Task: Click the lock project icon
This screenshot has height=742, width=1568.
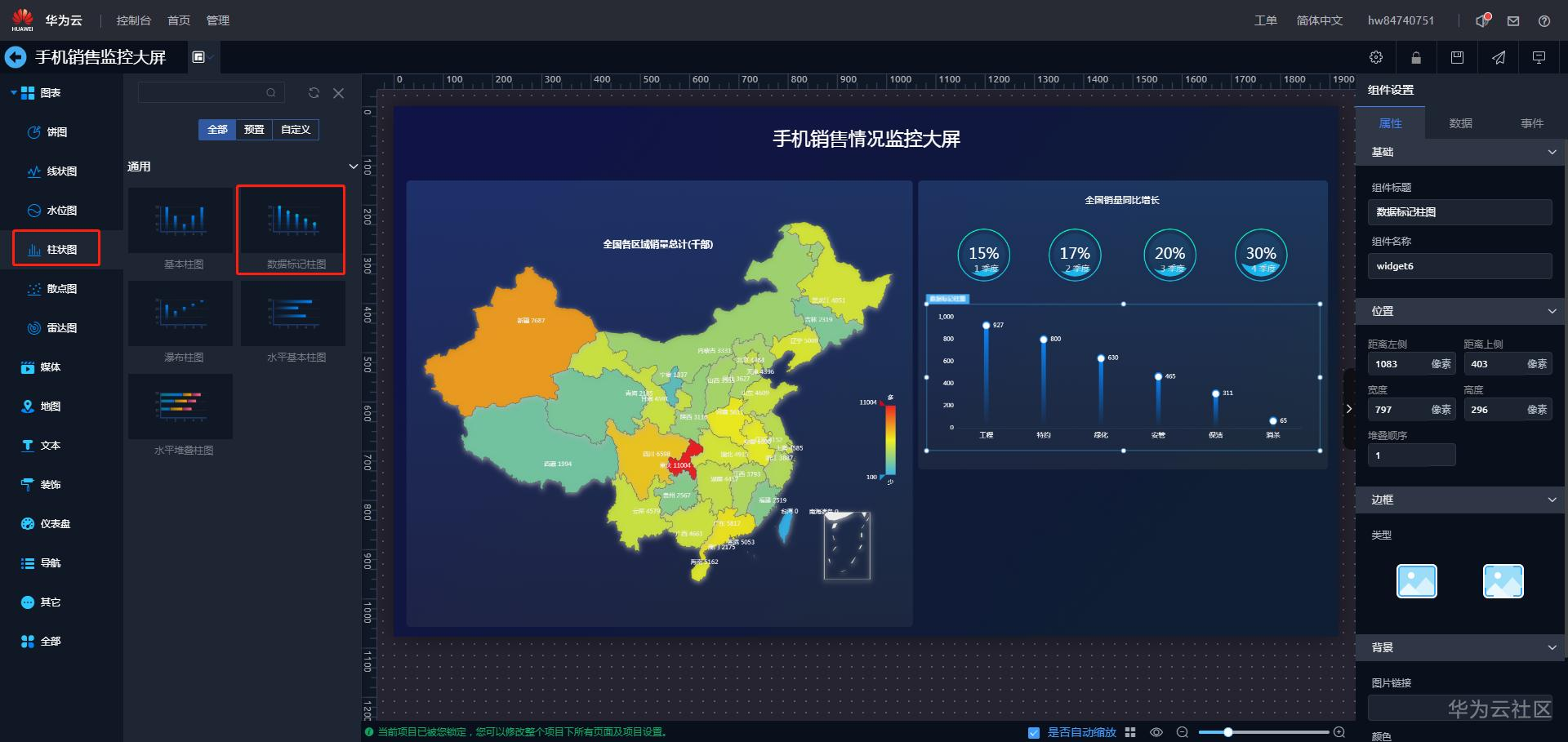Action: coord(1416,57)
